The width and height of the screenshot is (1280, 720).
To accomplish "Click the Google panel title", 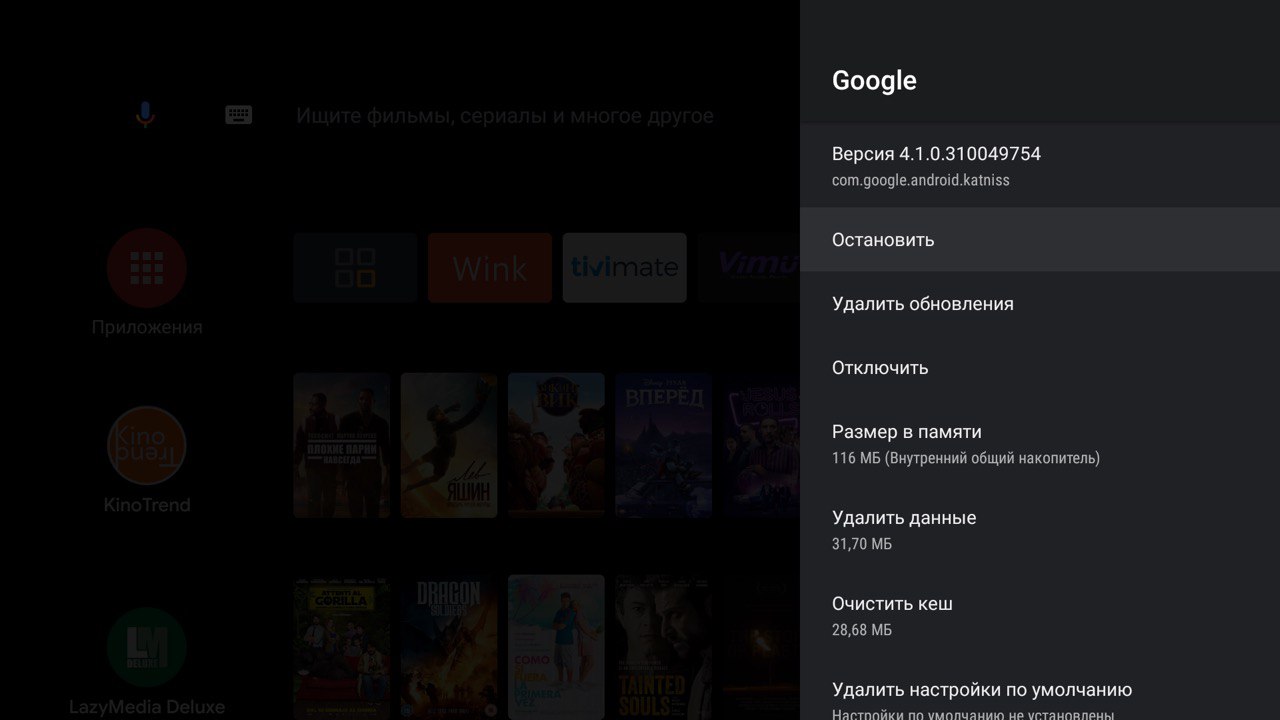I will tap(874, 81).
